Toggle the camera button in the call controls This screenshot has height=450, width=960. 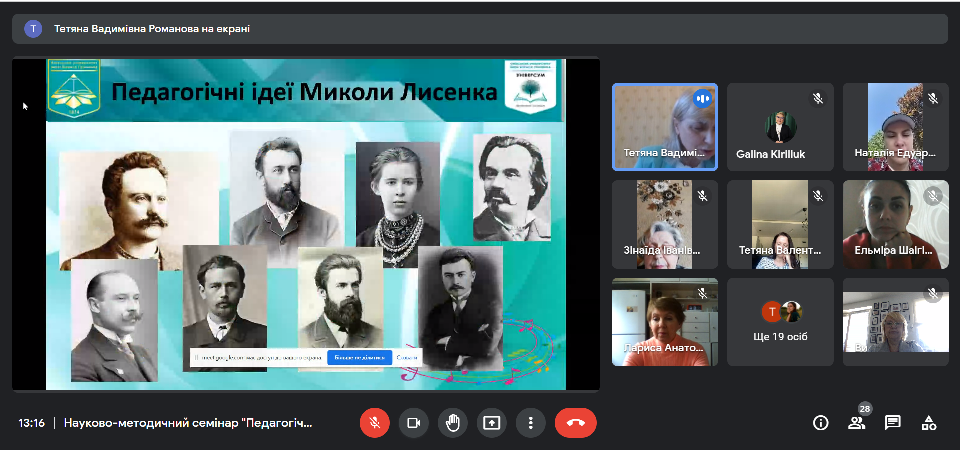click(x=413, y=422)
